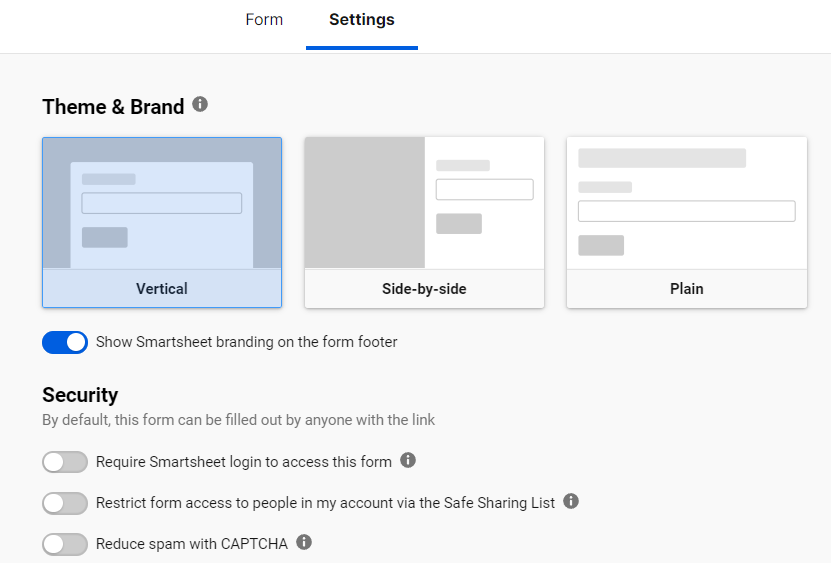This screenshot has height=563, width=831.
Task: Select the Settings tab
Action: (362, 20)
